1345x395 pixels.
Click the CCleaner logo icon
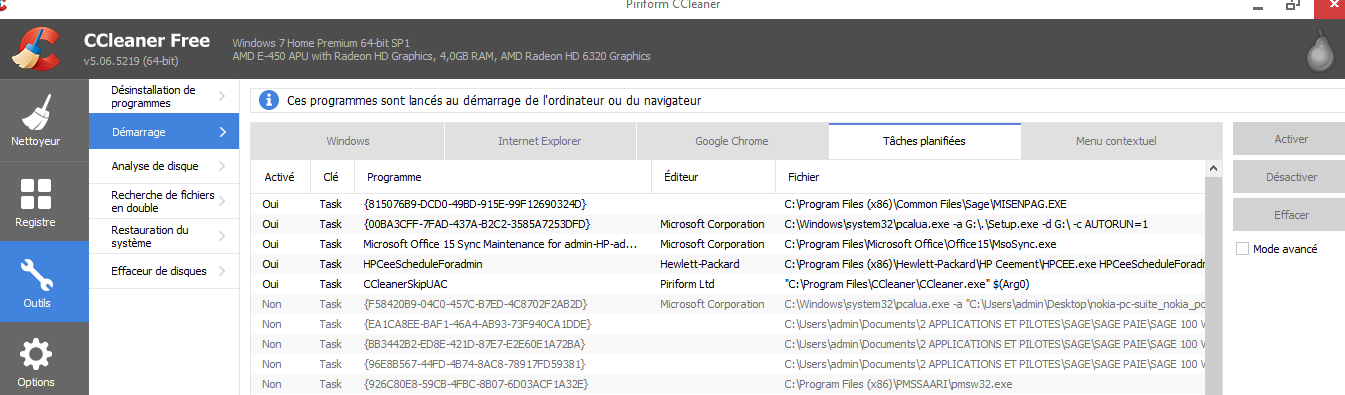35,50
